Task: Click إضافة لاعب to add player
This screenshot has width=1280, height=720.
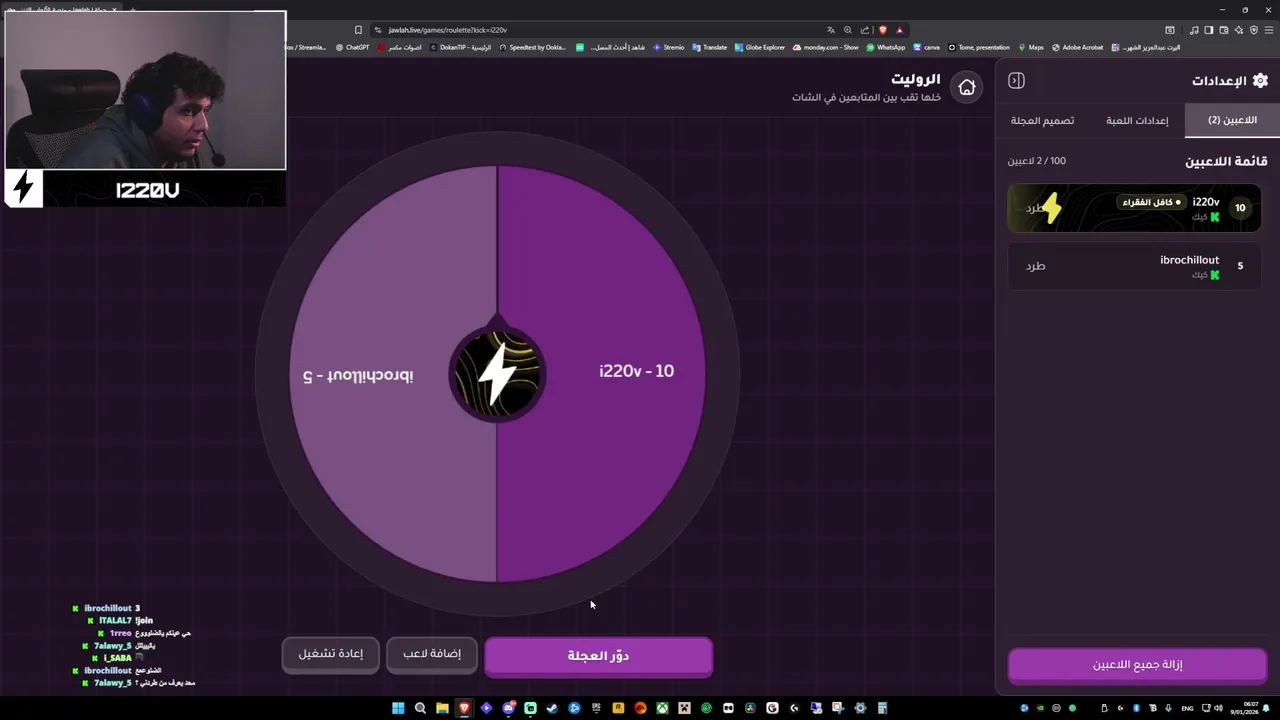Action: point(432,654)
